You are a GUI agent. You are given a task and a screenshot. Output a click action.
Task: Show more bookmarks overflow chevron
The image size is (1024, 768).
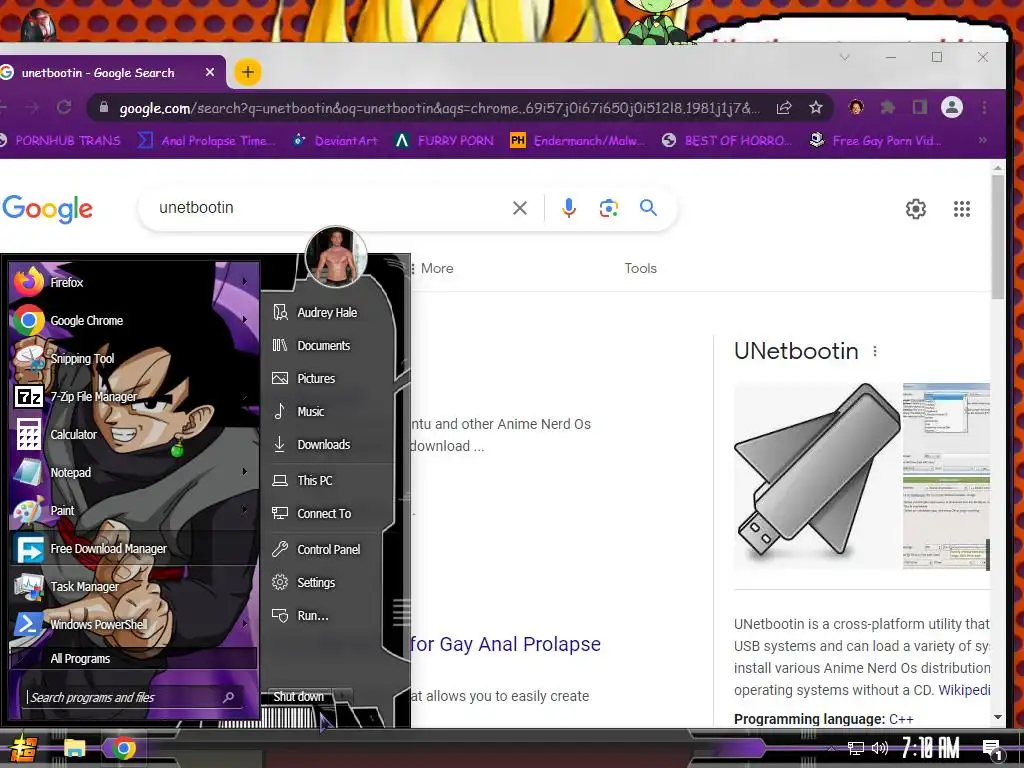point(982,140)
